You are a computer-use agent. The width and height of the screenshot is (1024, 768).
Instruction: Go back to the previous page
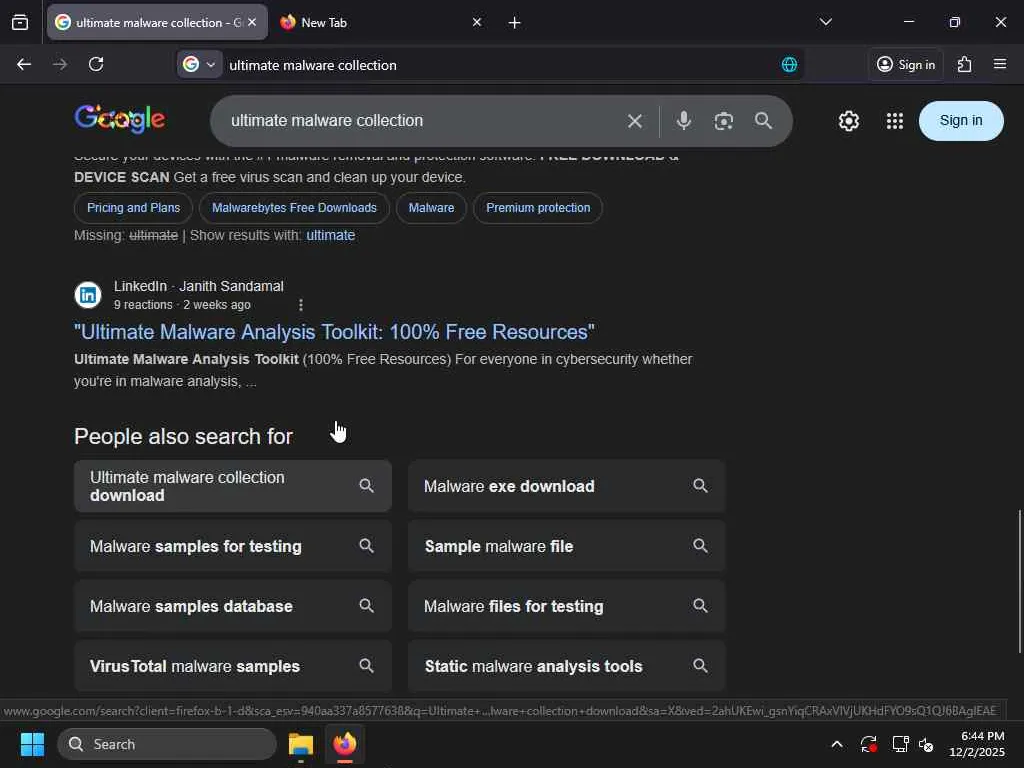pos(24,64)
